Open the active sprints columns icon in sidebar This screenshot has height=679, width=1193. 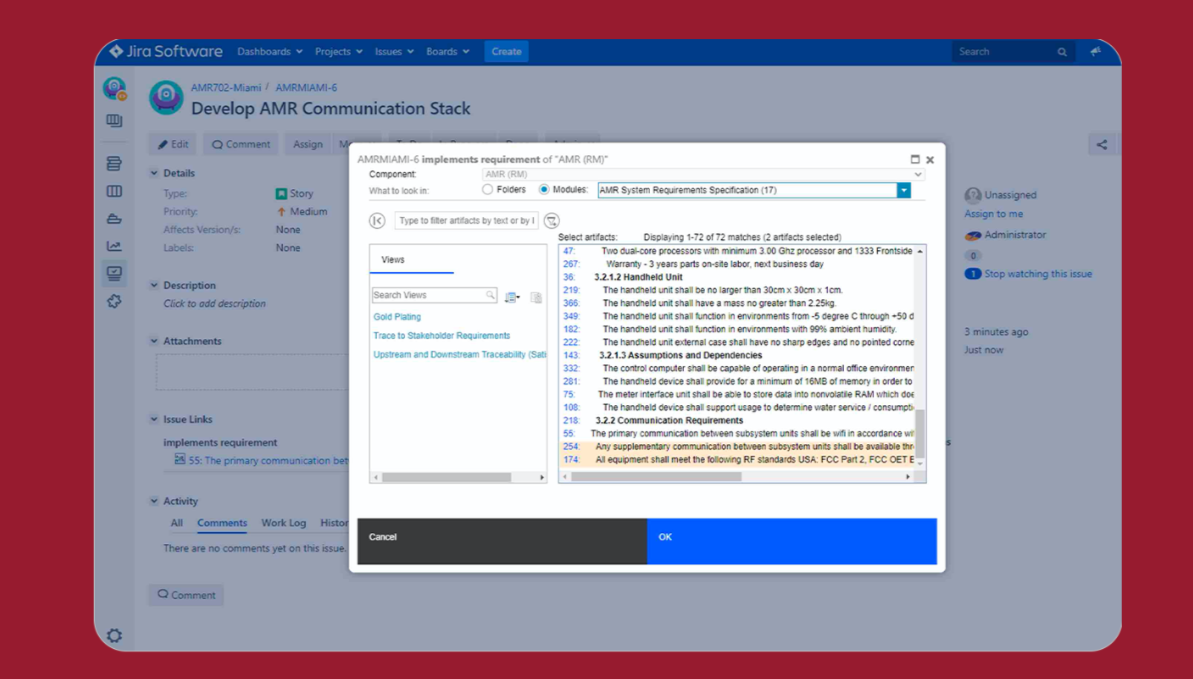point(114,192)
